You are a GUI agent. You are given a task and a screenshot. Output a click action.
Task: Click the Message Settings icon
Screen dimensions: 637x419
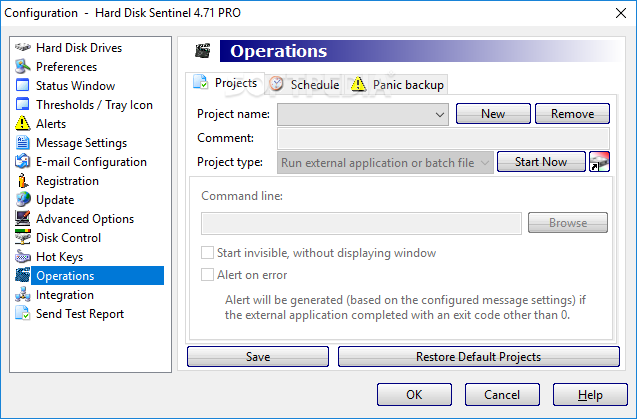23,143
